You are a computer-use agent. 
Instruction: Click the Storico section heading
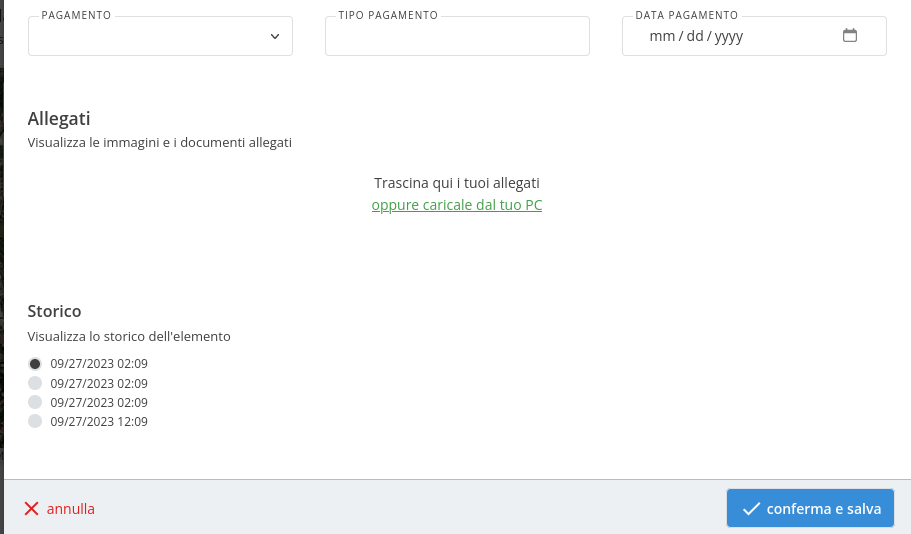[x=54, y=311]
